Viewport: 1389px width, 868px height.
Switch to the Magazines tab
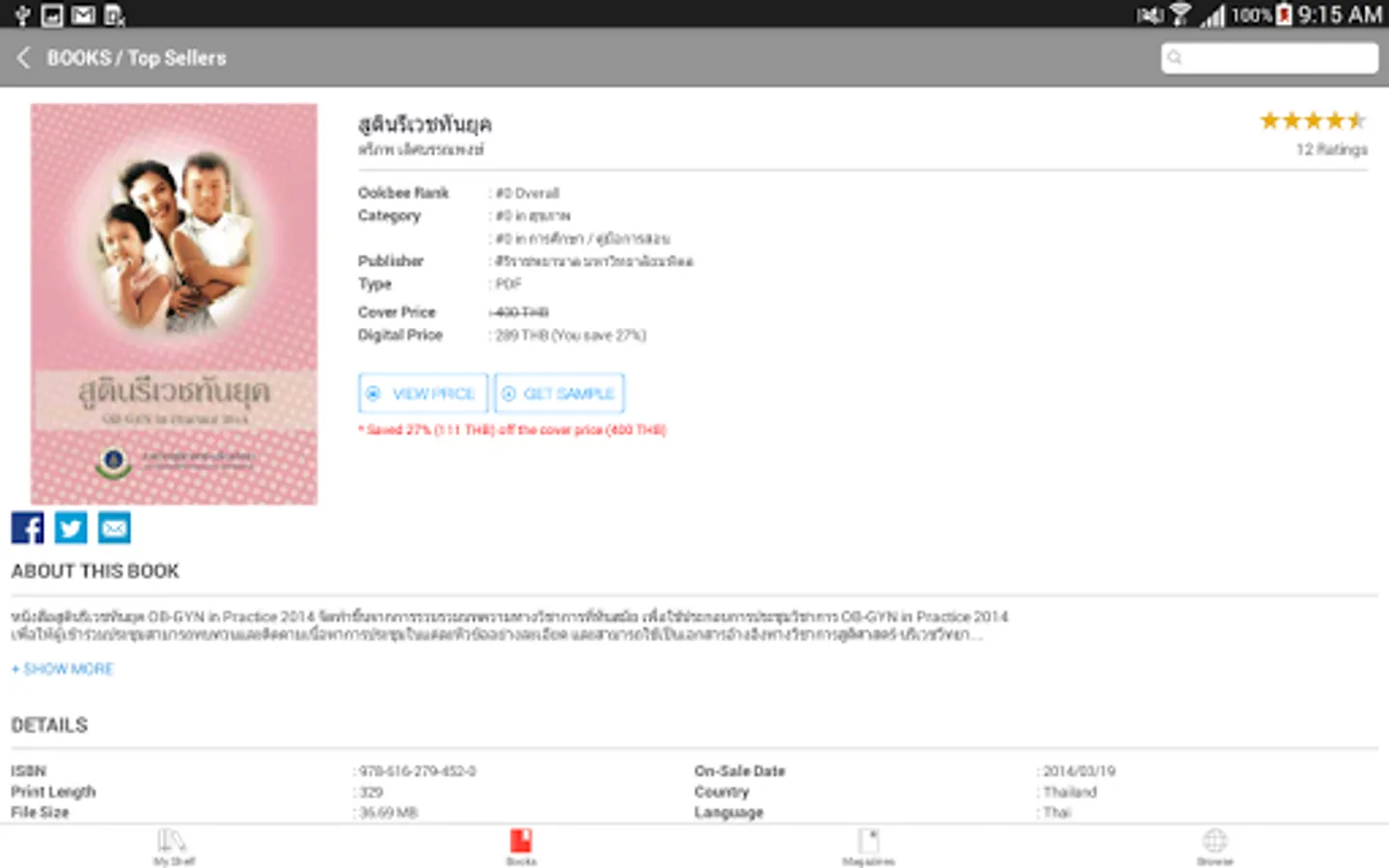click(x=868, y=847)
